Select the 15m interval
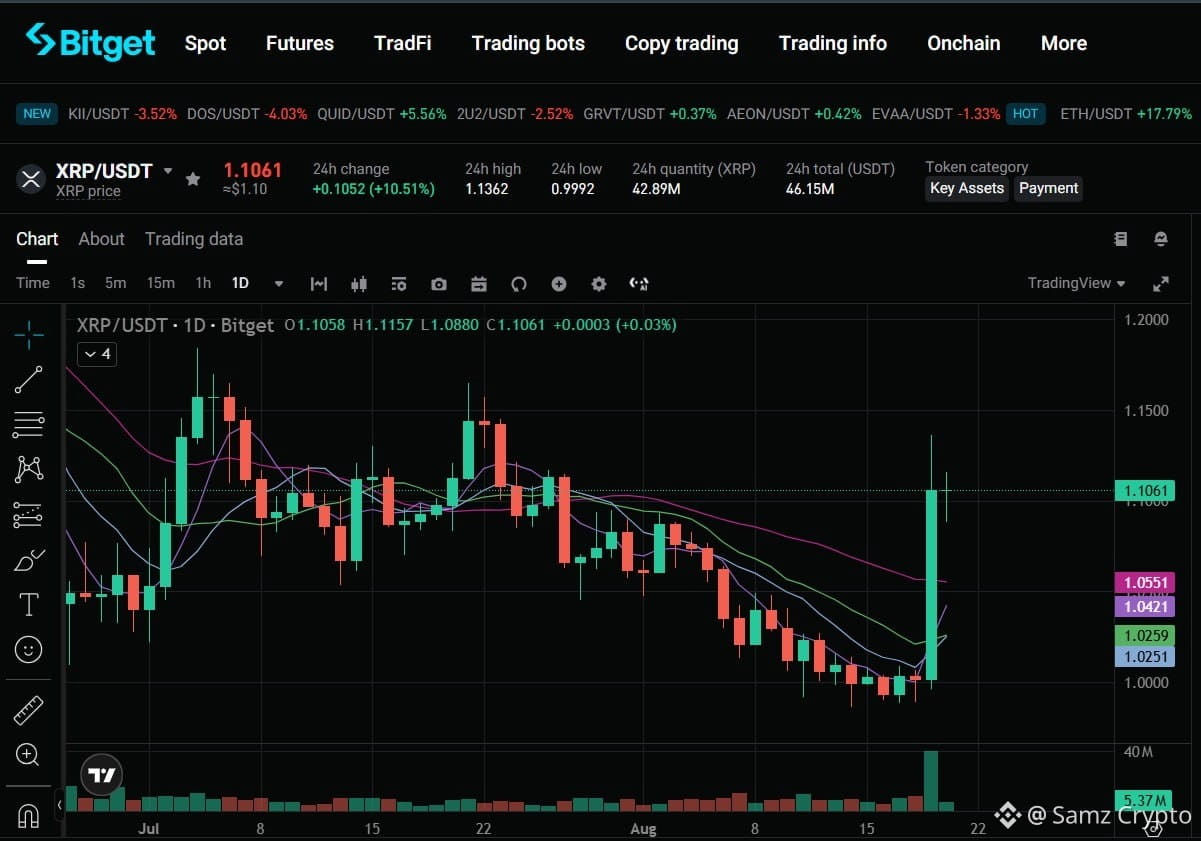 click(x=160, y=283)
